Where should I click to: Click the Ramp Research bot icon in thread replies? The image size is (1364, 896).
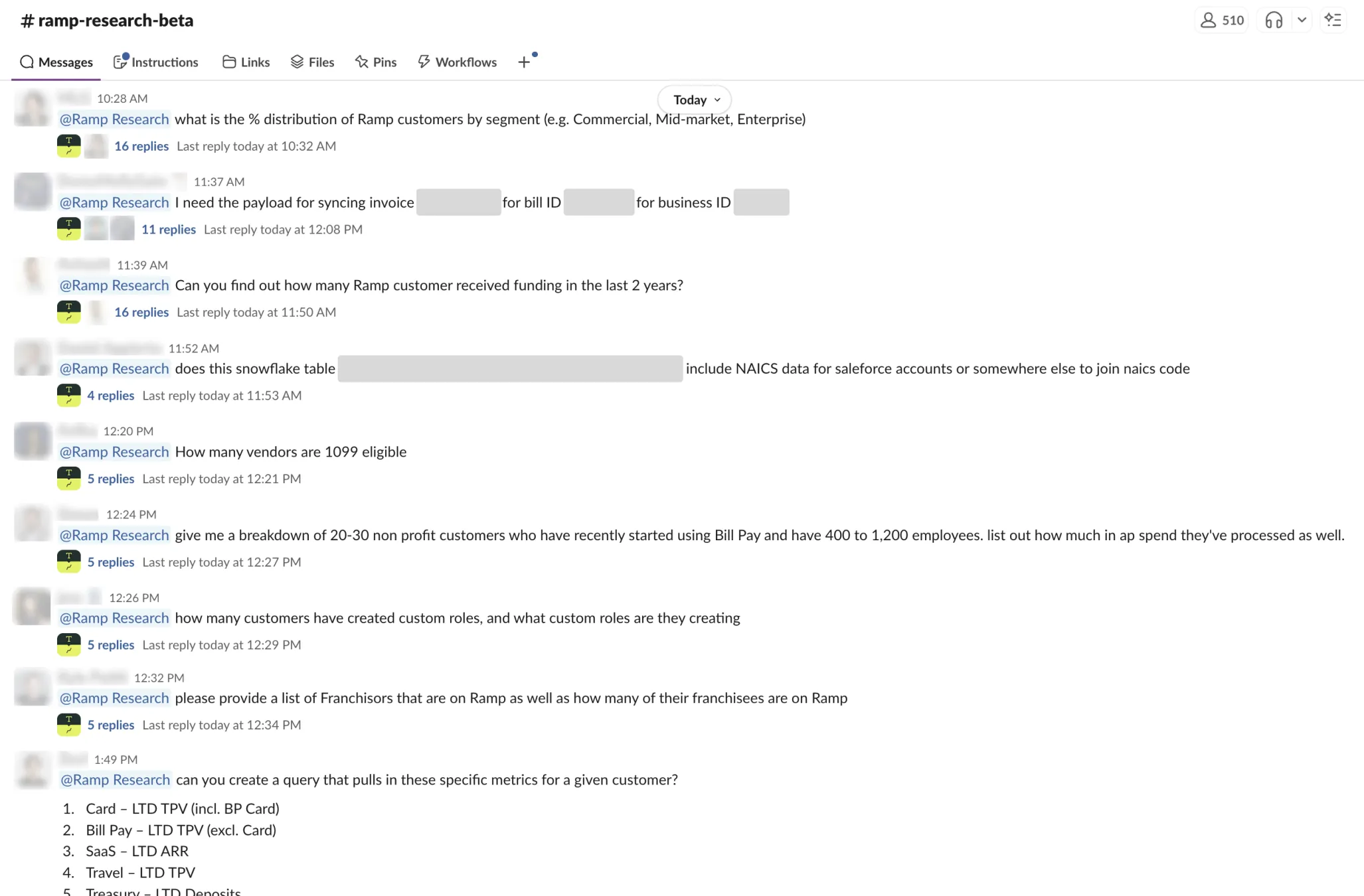coord(68,146)
